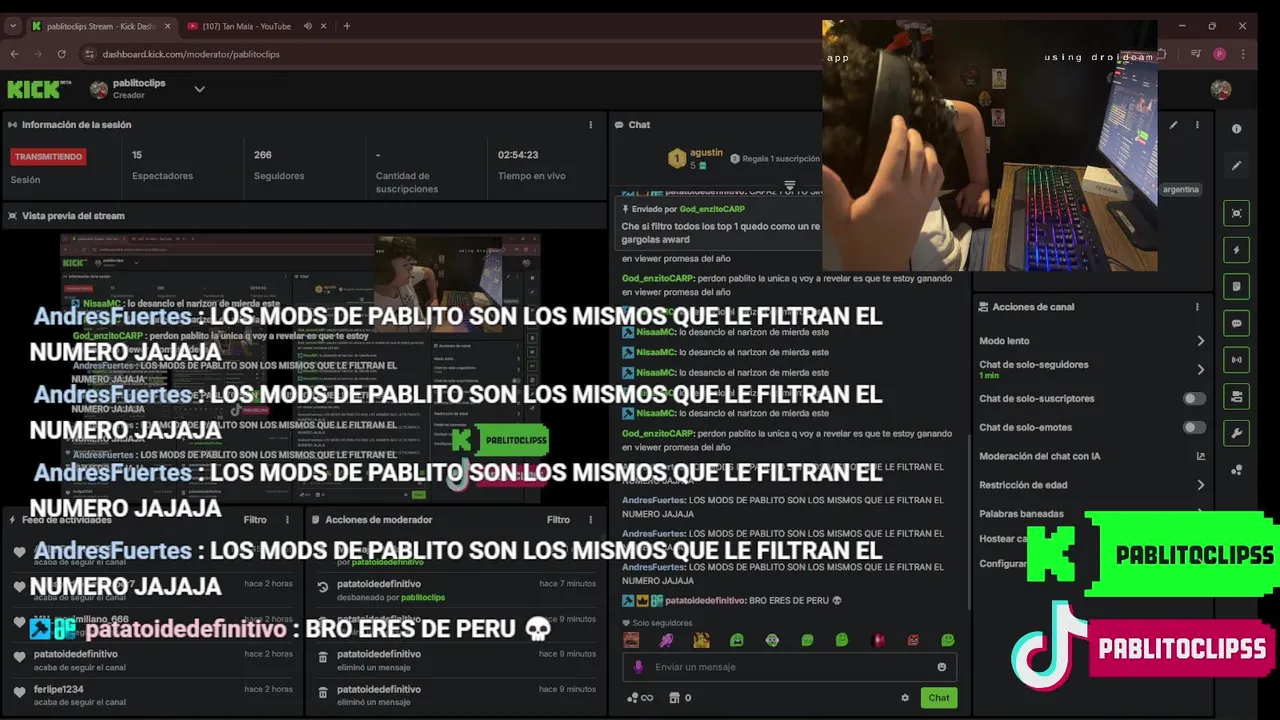This screenshot has width=1280, height=720.
Task: Insert the purple emote in the row
Action: coord(666,640)
